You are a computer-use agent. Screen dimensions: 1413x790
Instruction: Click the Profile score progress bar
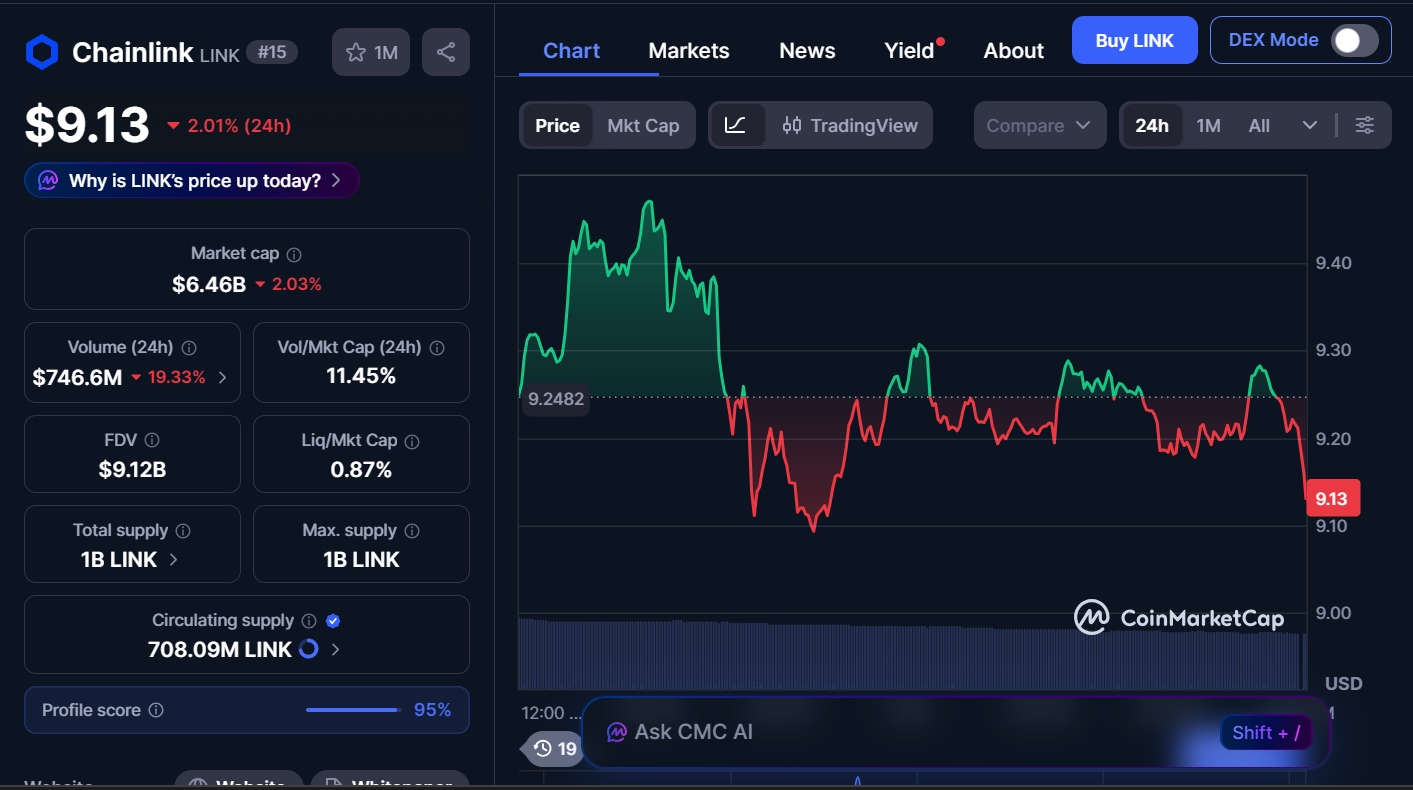coord(351,710)
